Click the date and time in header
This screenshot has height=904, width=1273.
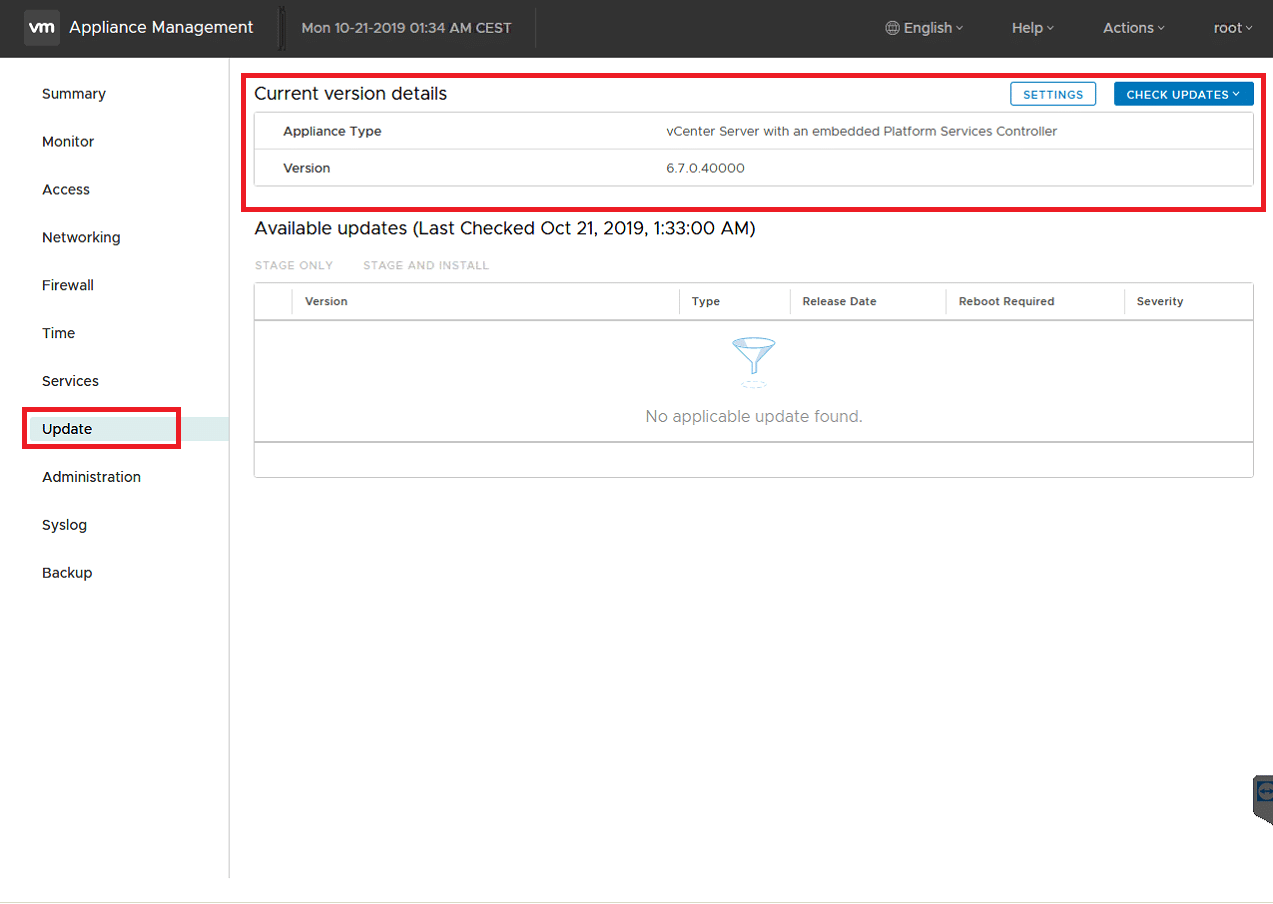[x=406, y=28]
